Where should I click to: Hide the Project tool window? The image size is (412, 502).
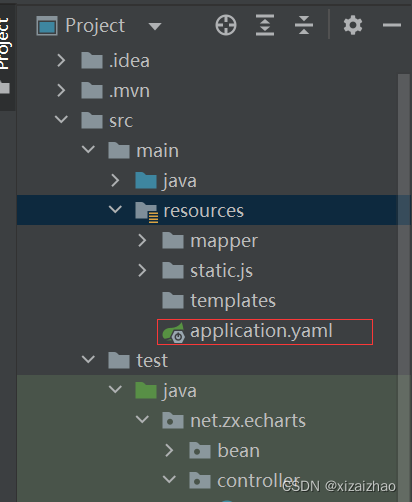392,25
